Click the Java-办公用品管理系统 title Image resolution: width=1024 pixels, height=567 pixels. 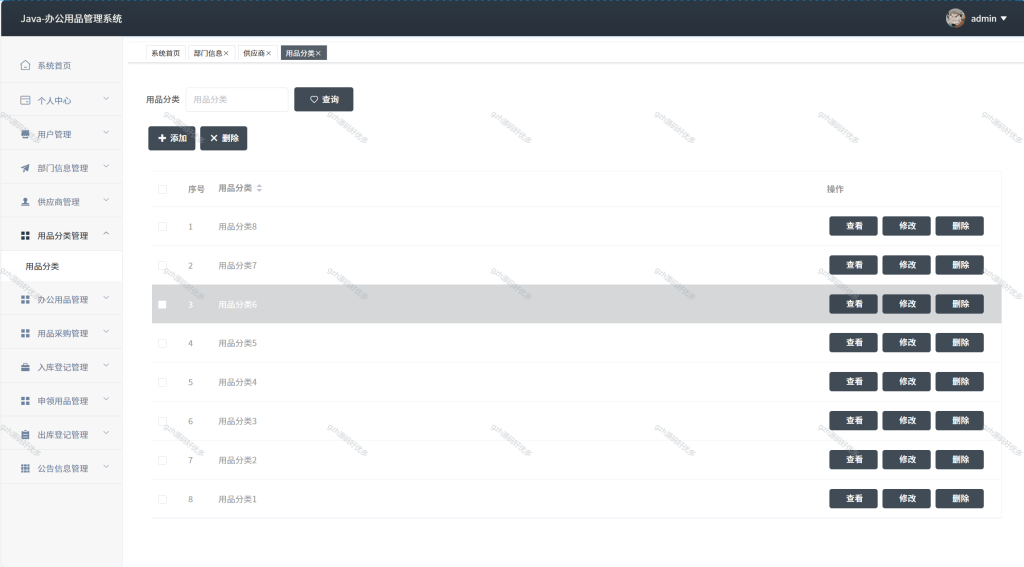[71, 19]
